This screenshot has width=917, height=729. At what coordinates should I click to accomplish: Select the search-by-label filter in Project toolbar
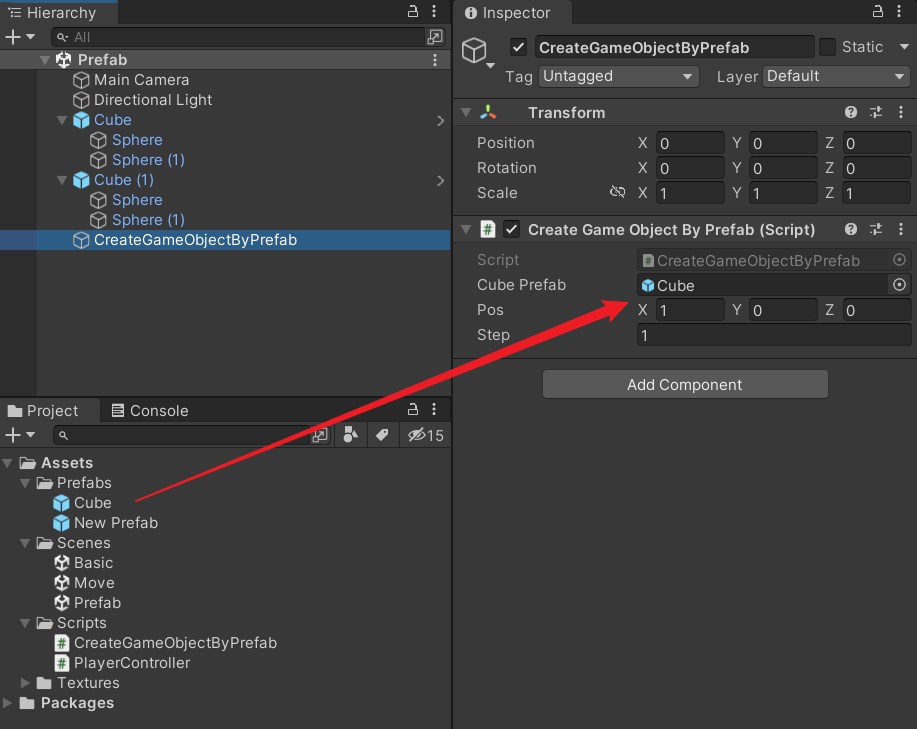click(383, 435)
